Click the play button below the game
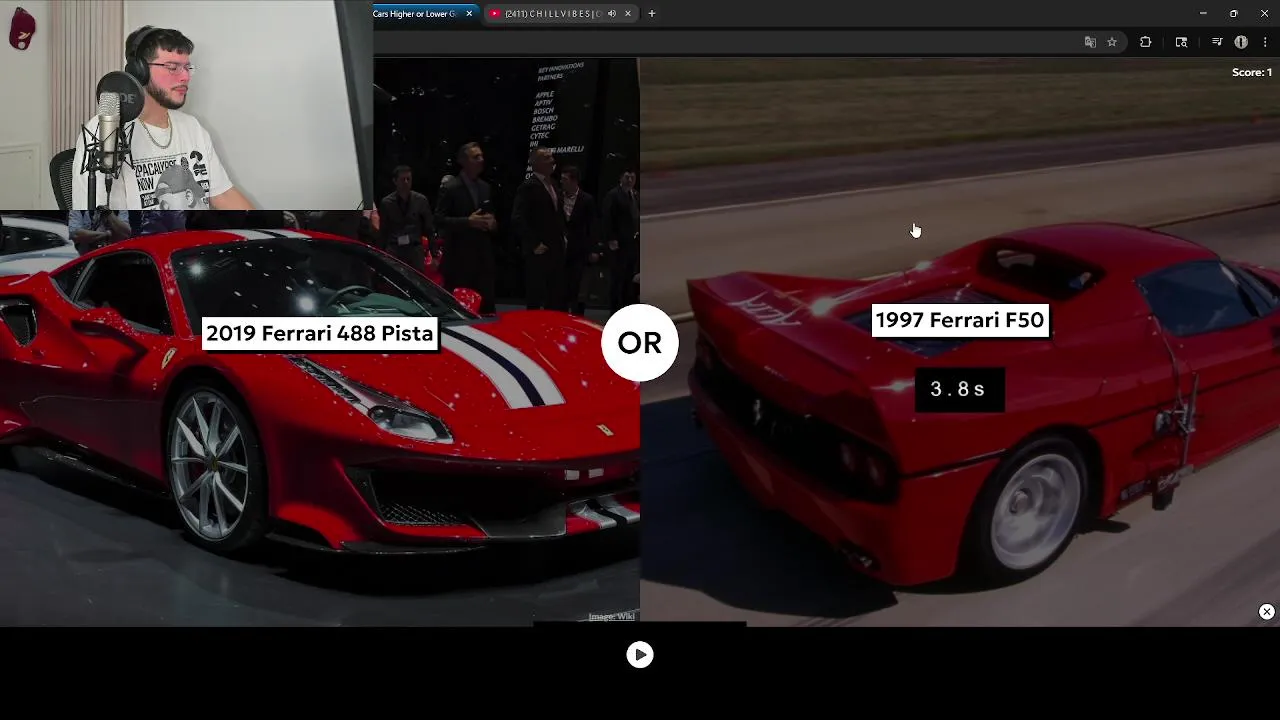The width and height of the screenshot is (1280, 720). click(640, 654)
